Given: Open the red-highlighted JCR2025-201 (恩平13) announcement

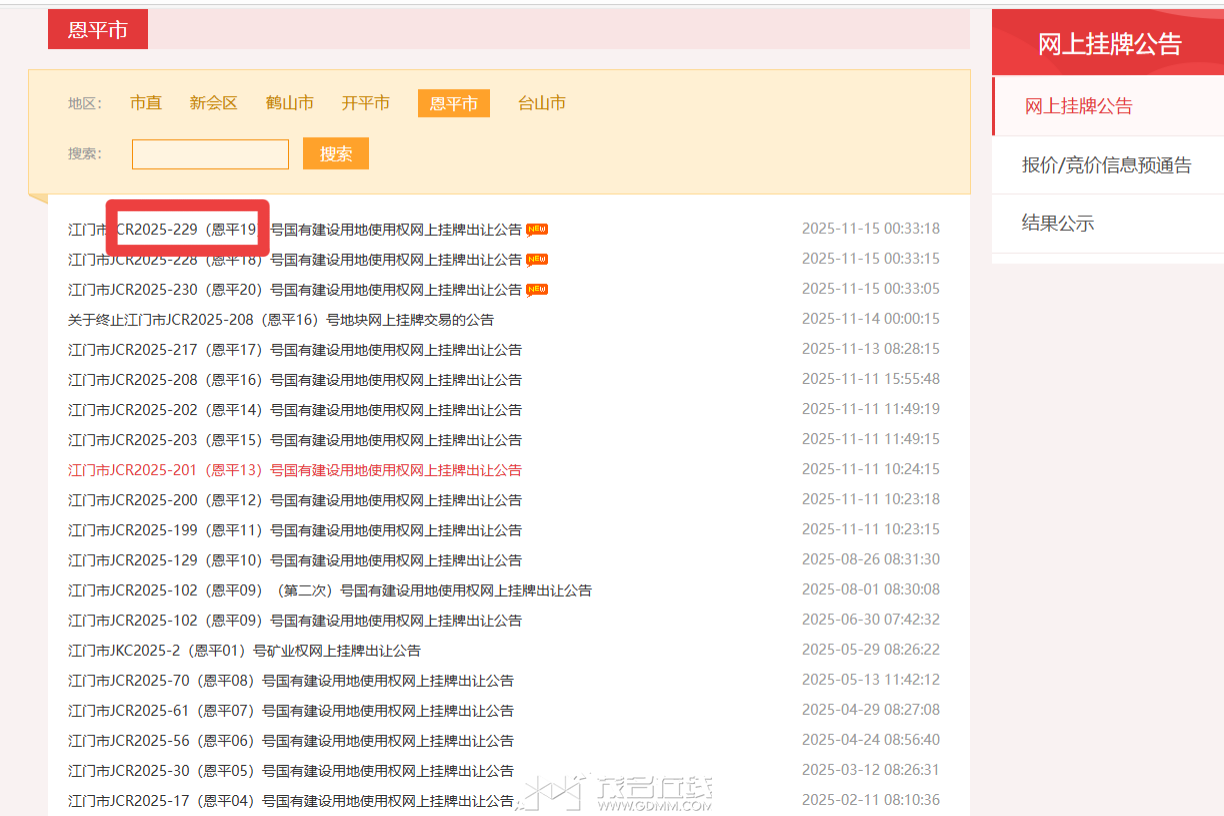Looking at the screenshot, I should tap(295, 469).
